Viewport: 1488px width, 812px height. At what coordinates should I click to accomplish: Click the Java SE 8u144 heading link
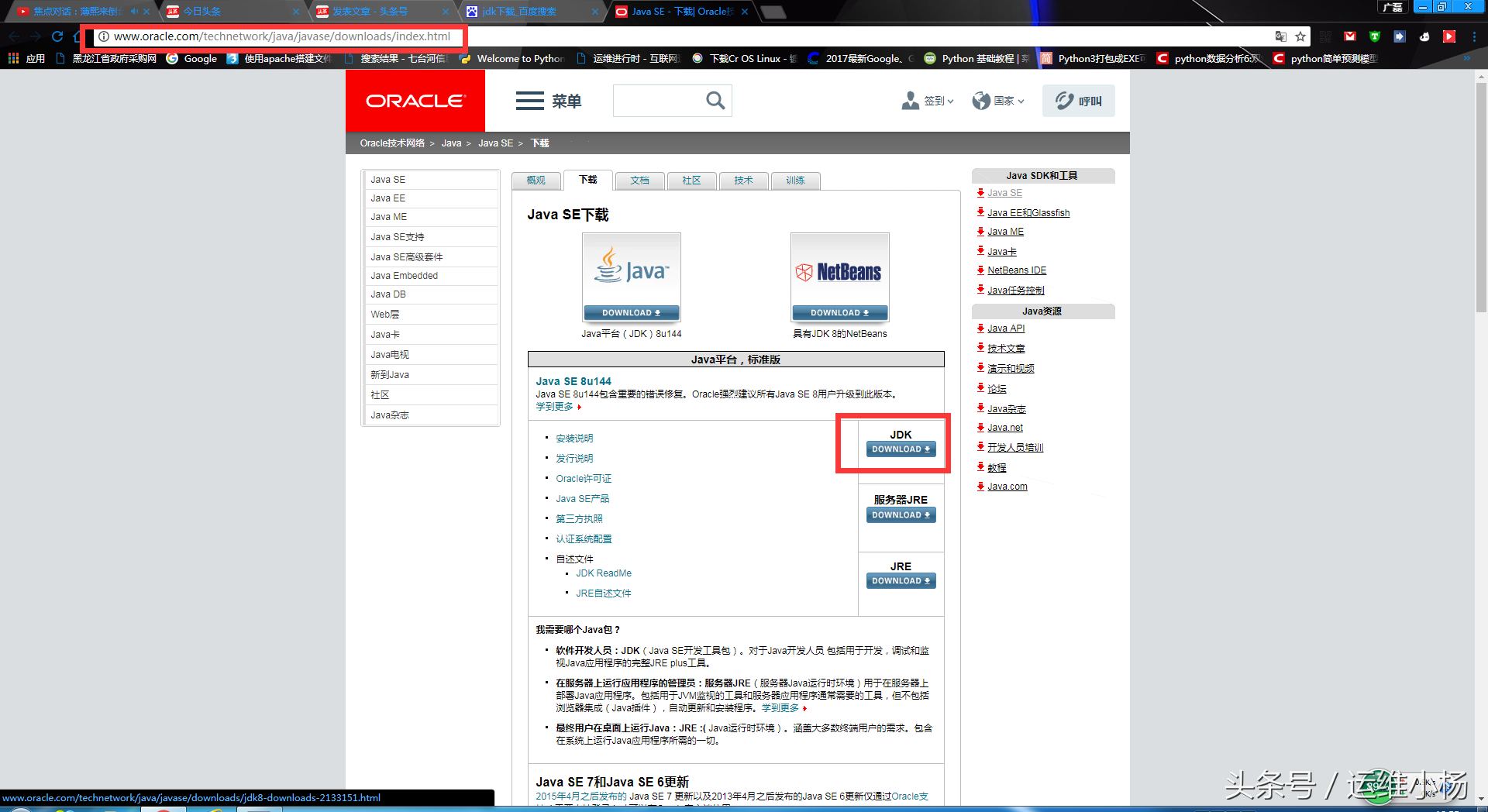pyautogui.click(x=573, y=381)
